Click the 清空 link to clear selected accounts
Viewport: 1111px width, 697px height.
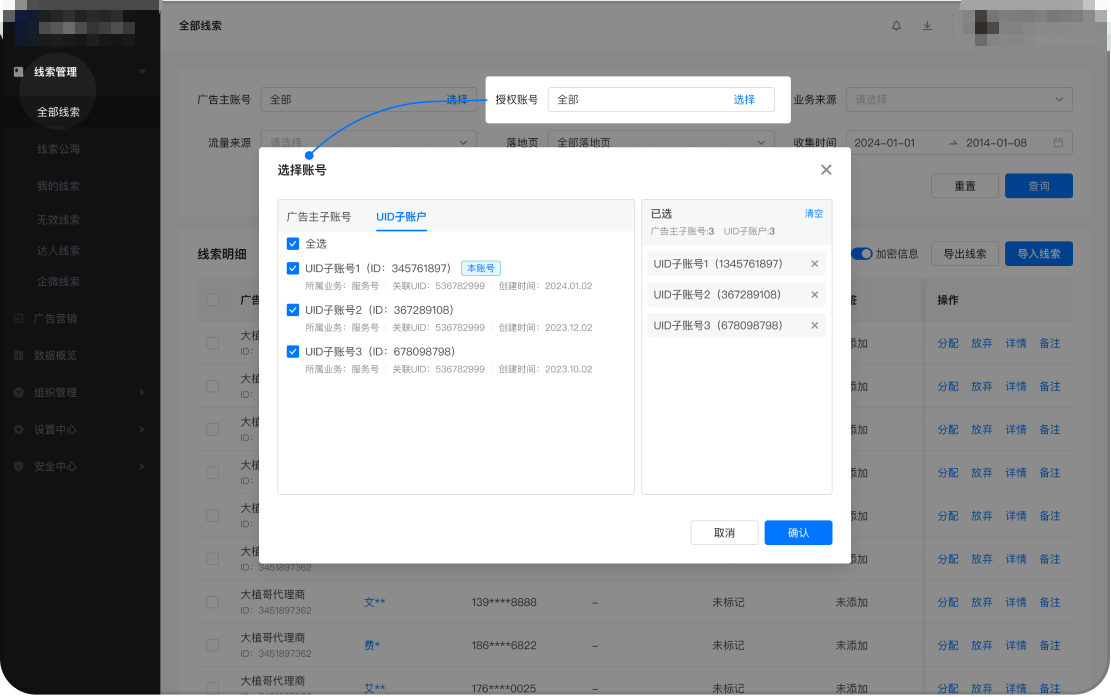[x=812, y=213]
